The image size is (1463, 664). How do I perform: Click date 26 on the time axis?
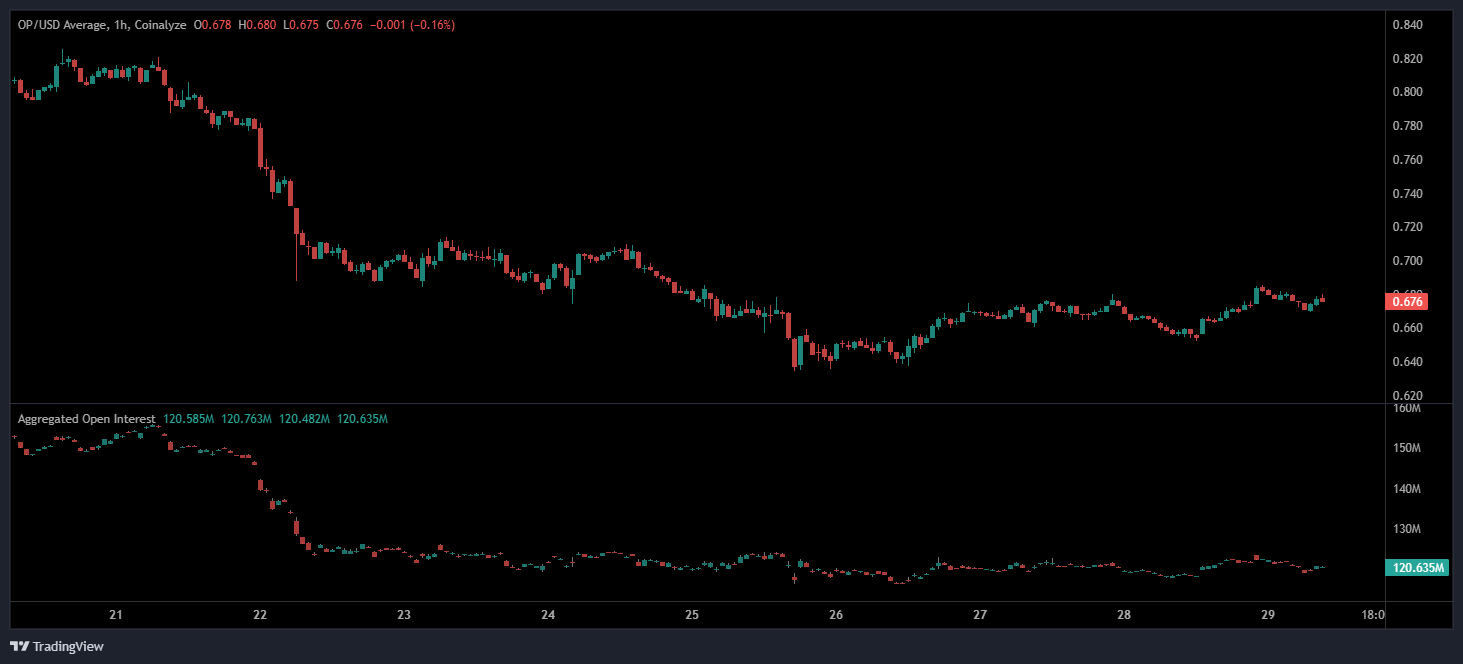point(836,615)
